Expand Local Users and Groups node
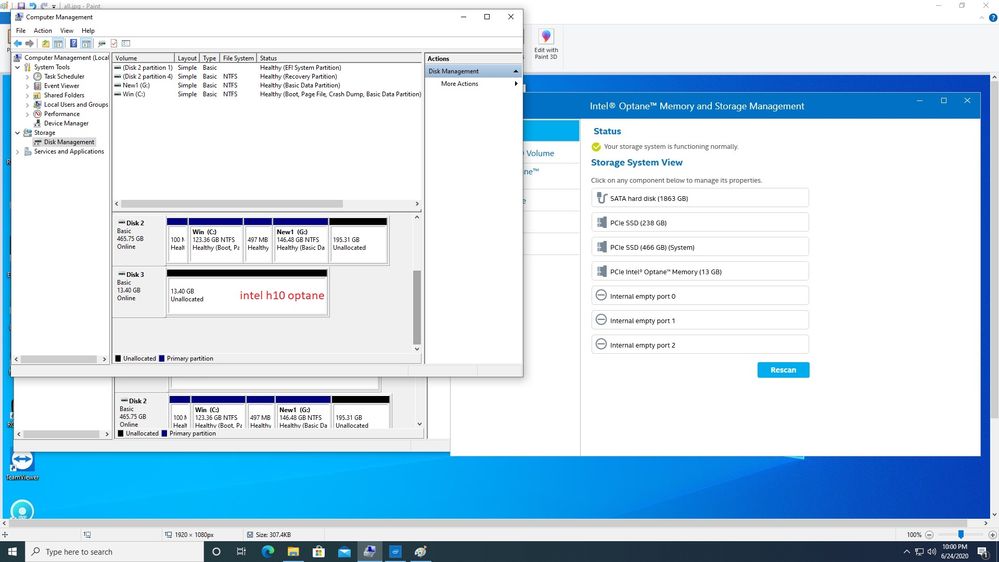Viewport: 999px width, 562px height. (x=27, y=104)
